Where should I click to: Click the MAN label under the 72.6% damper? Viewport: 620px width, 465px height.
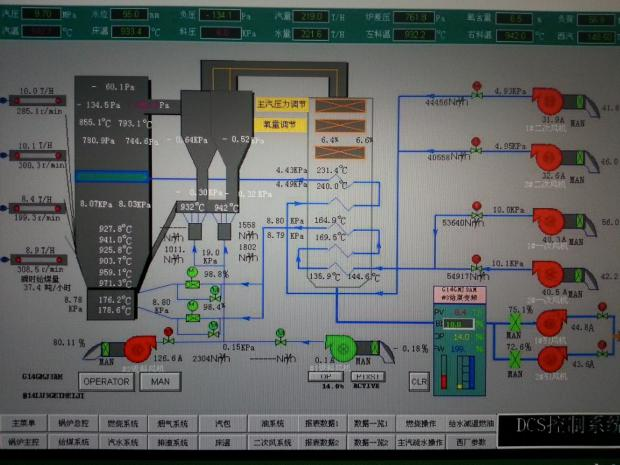click(x=515, y=374)
